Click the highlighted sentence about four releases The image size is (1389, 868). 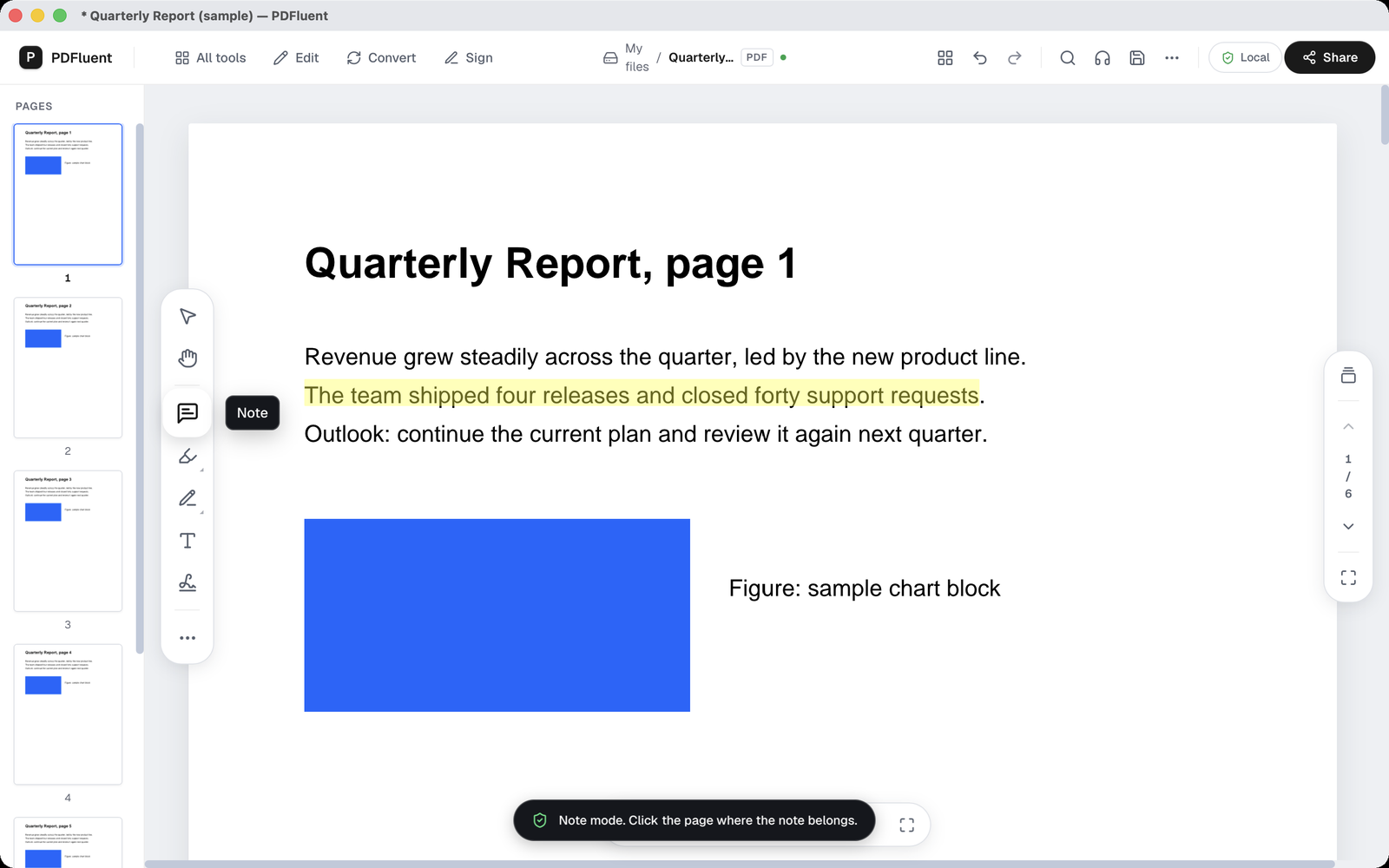pos(644,396)
